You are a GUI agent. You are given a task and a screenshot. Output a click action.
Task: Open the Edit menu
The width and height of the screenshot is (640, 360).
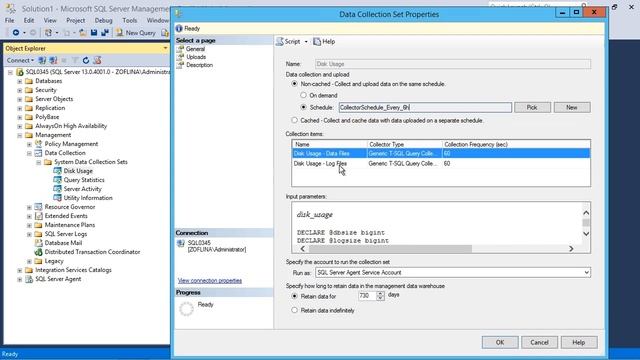coord(29,20)
